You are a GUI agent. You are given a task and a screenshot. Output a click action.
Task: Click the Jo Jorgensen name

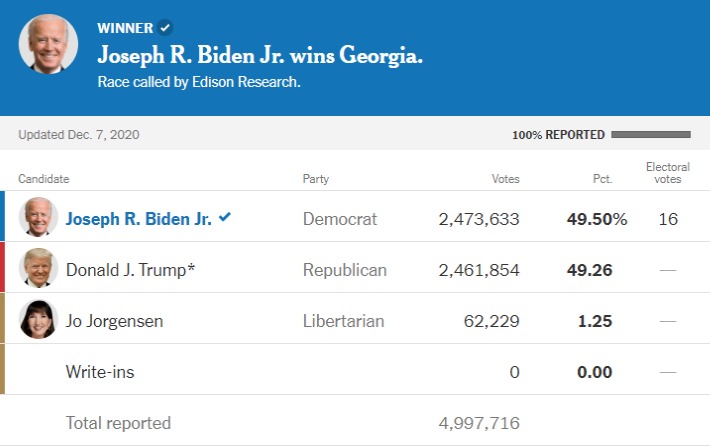click(115, 321)
